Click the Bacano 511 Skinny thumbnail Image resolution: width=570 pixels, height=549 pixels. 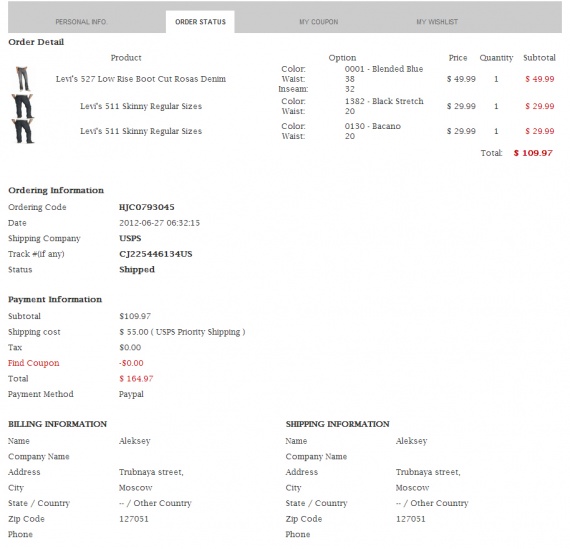pyautogui.click(x=23, y=131)
